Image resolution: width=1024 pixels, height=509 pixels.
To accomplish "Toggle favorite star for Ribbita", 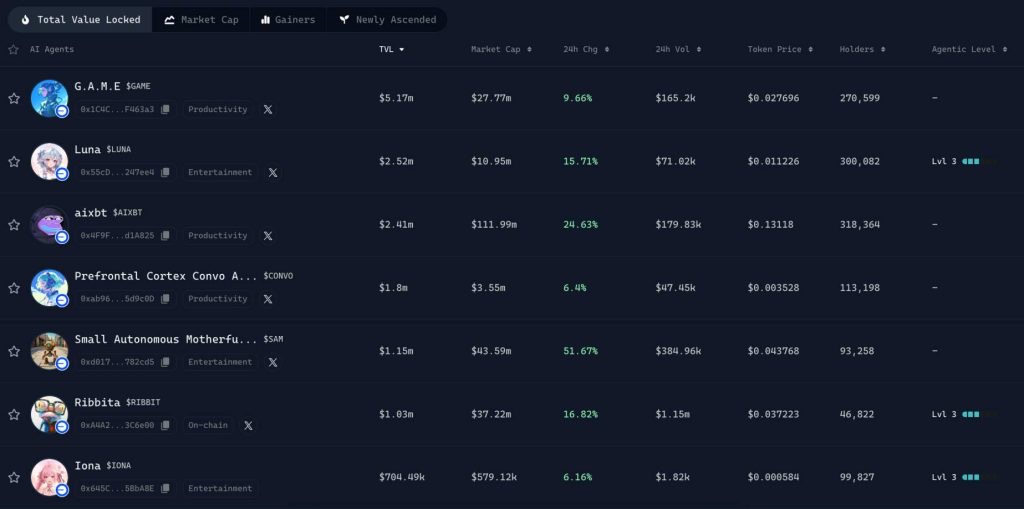I will (14, 414).
